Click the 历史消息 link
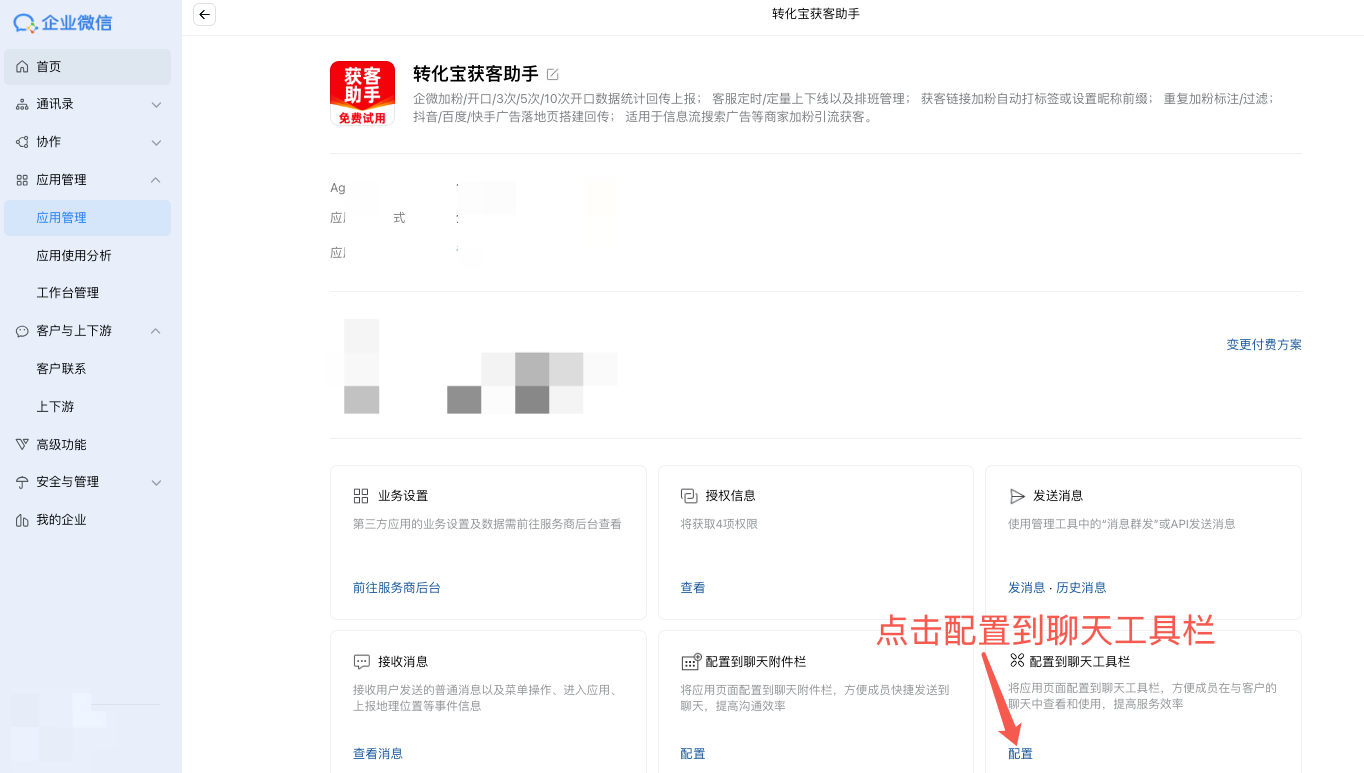The height and width of the screenshot is (773, 1364). pyautogui.click(x=1081, y=588)
